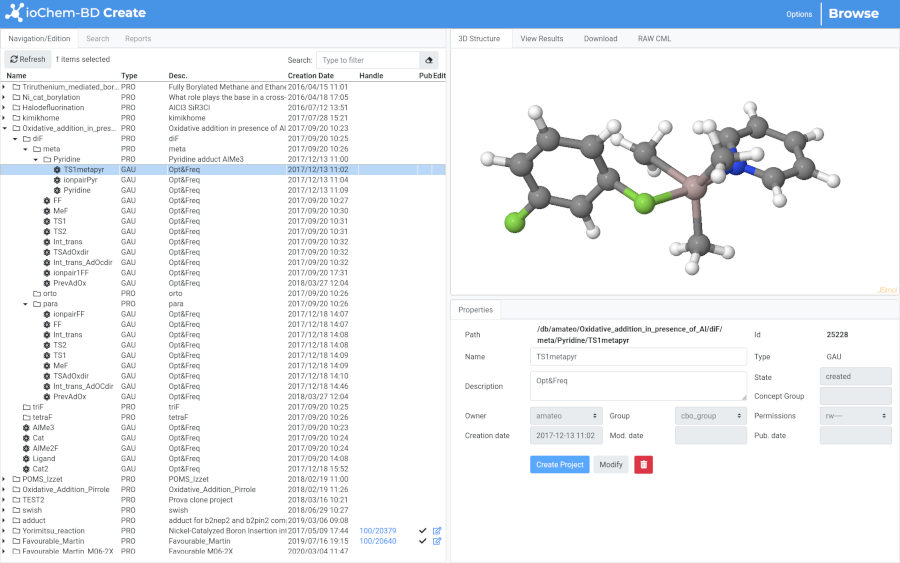
Task: Click the folder icon of triF
Action: pyautogui.click(x=27, y=407)
